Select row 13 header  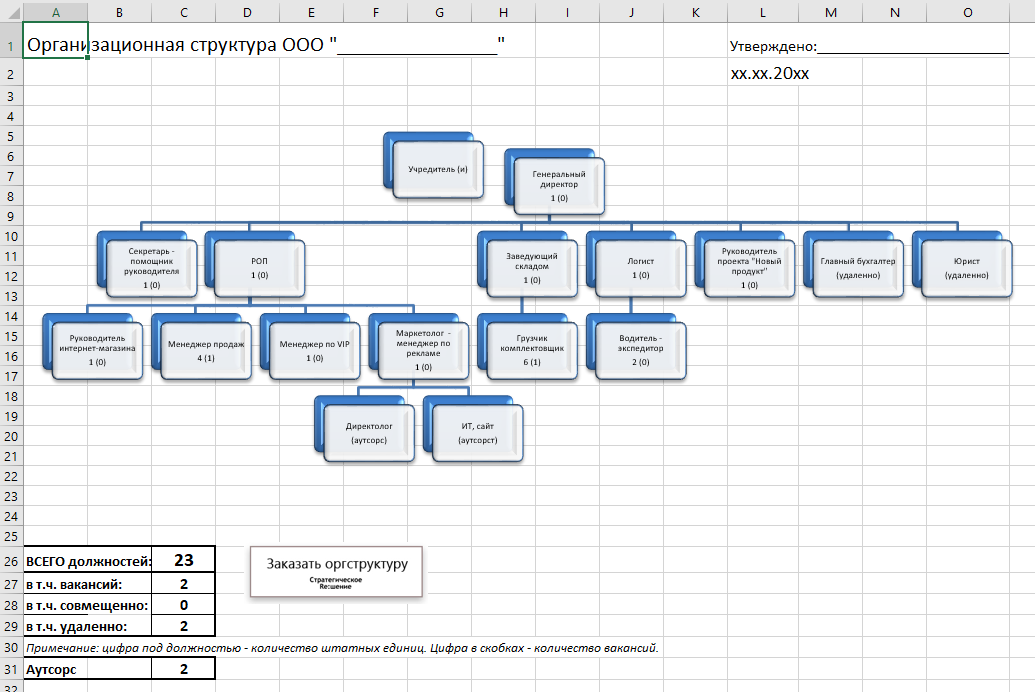tap(11, 296)
